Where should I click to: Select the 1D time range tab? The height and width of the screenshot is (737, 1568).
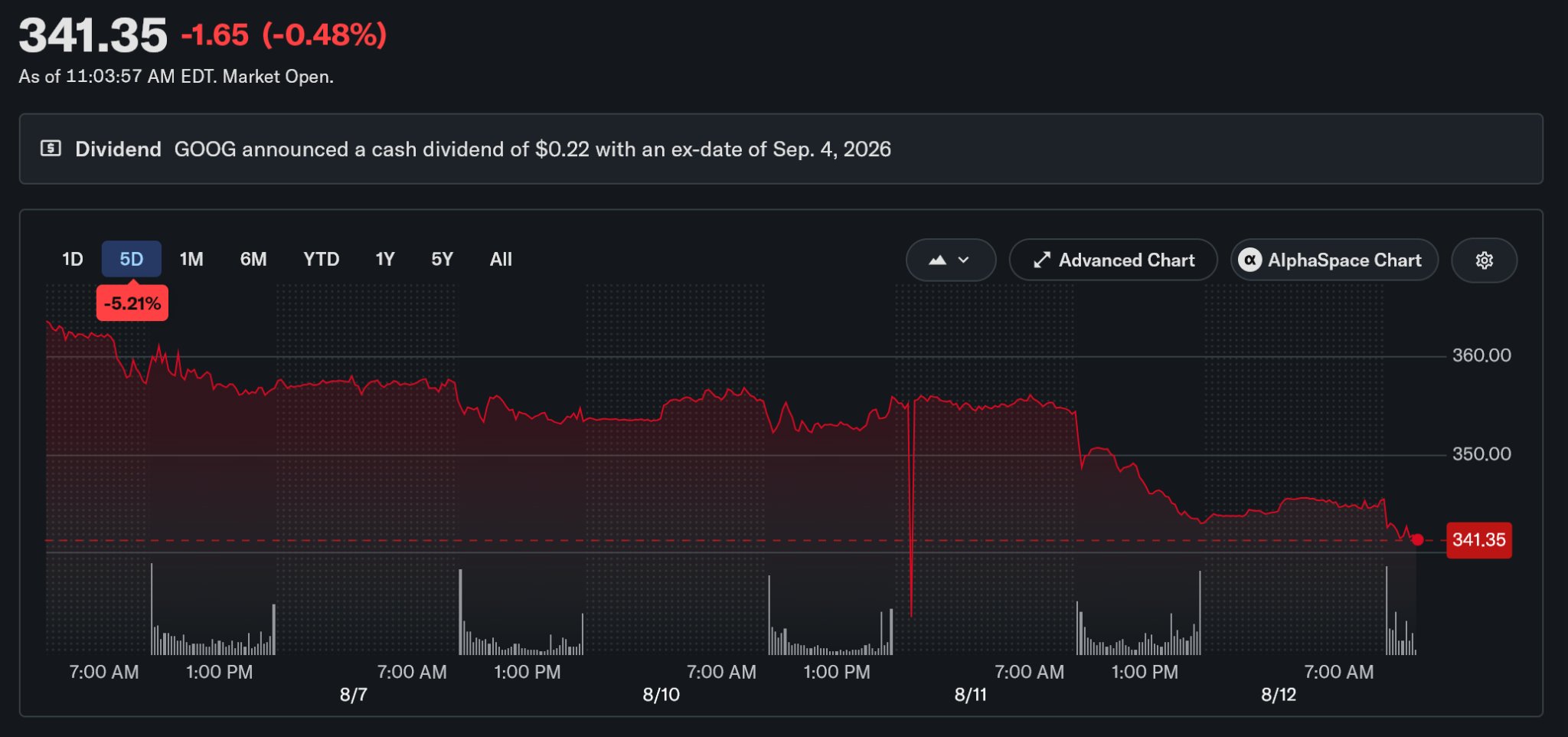(73, 259)
